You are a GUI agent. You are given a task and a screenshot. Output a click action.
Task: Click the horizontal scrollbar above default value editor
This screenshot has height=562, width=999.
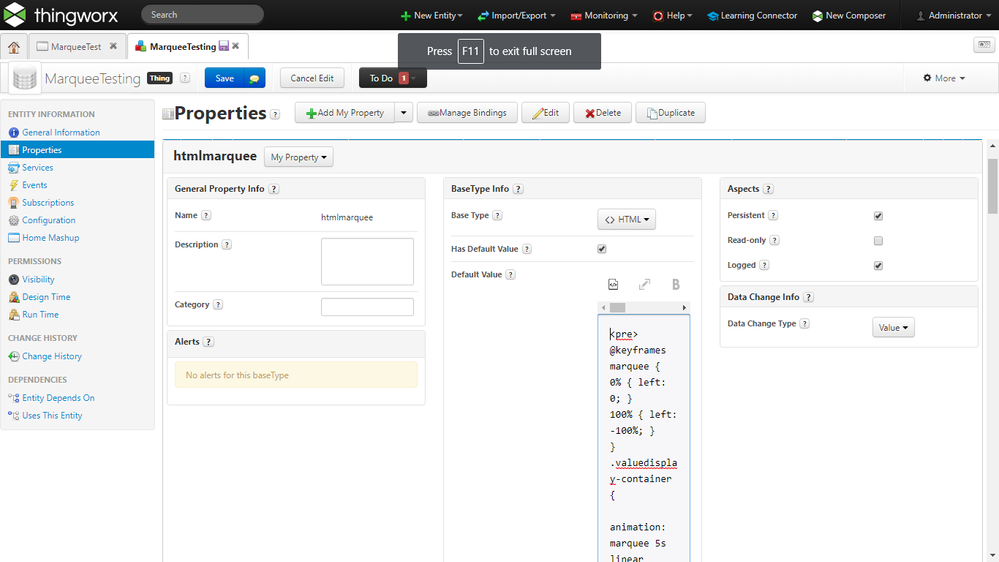(644, 308)
